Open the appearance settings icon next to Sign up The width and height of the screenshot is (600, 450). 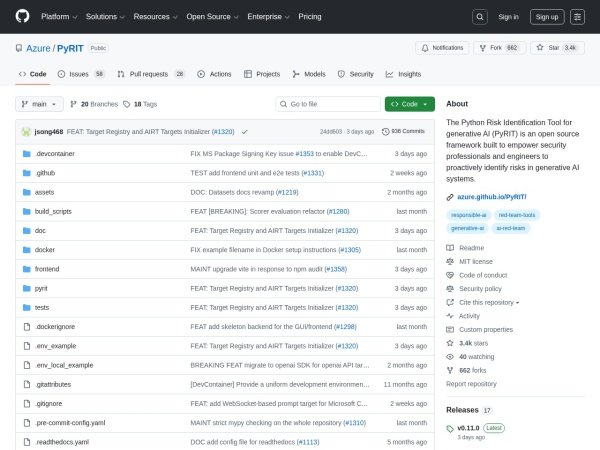pyautogui.click(x=577, y=17)
